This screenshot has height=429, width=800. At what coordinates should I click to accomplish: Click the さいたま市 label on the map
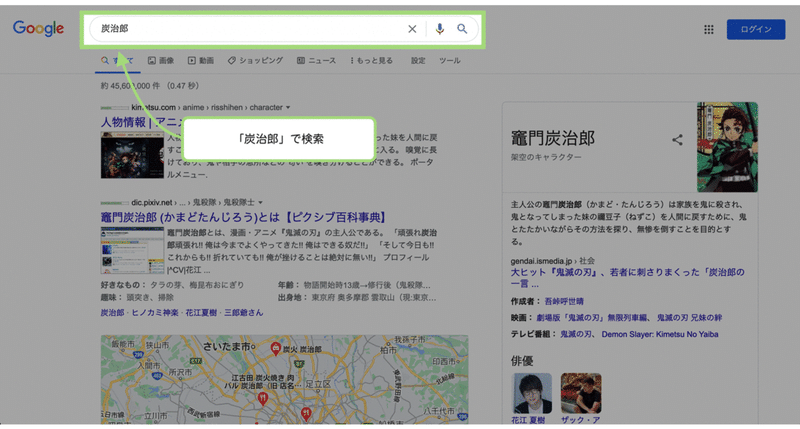click(x=229, y=346)
